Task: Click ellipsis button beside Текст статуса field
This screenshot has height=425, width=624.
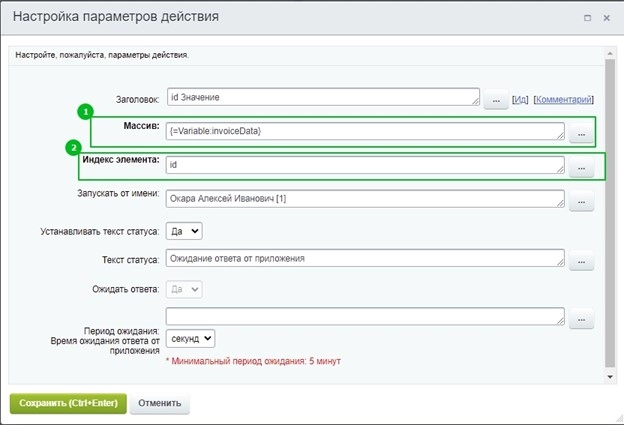Action: pos(581,263)
